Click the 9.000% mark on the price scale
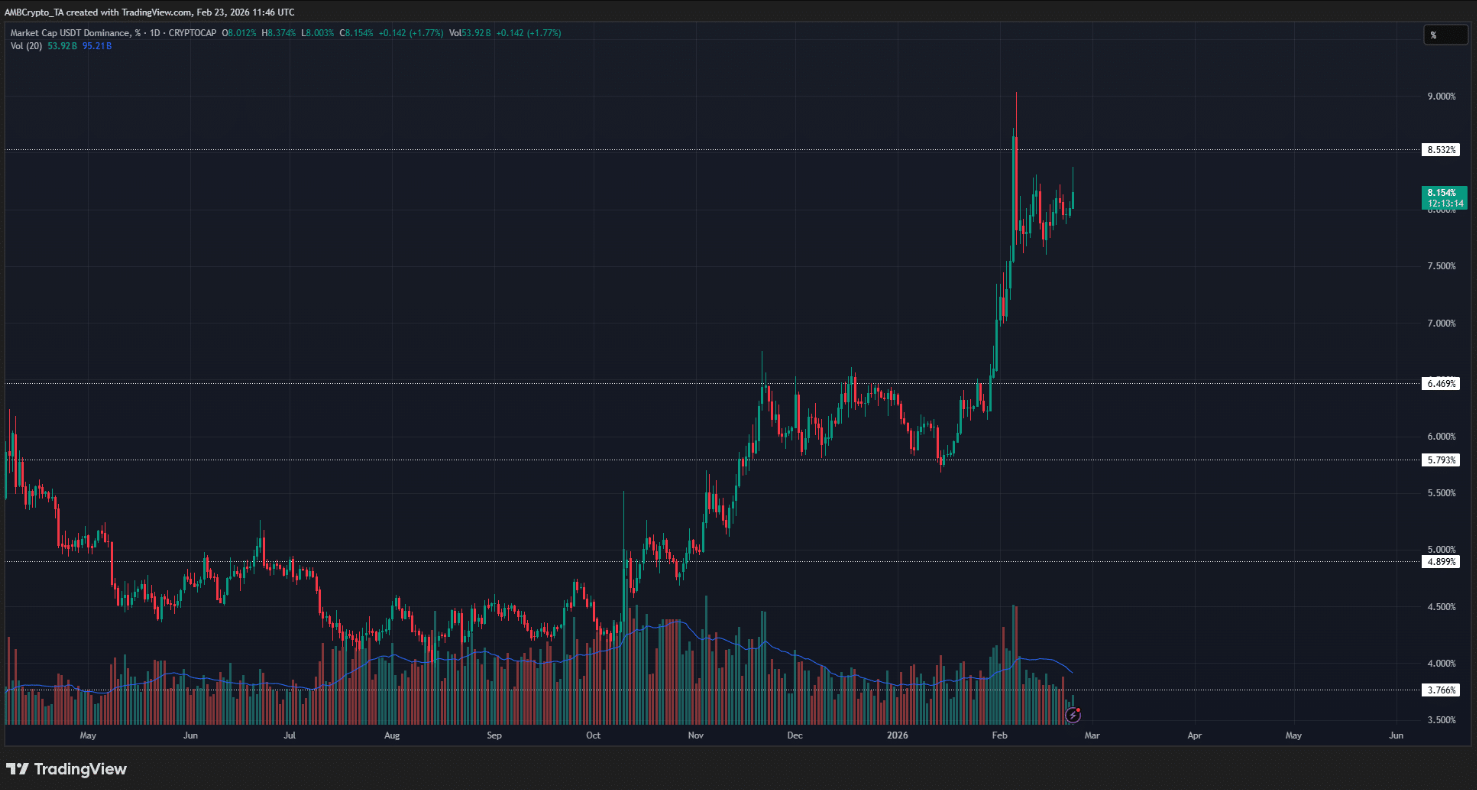This screenshot has height=790, width=1477. [x=1440, y=96]
